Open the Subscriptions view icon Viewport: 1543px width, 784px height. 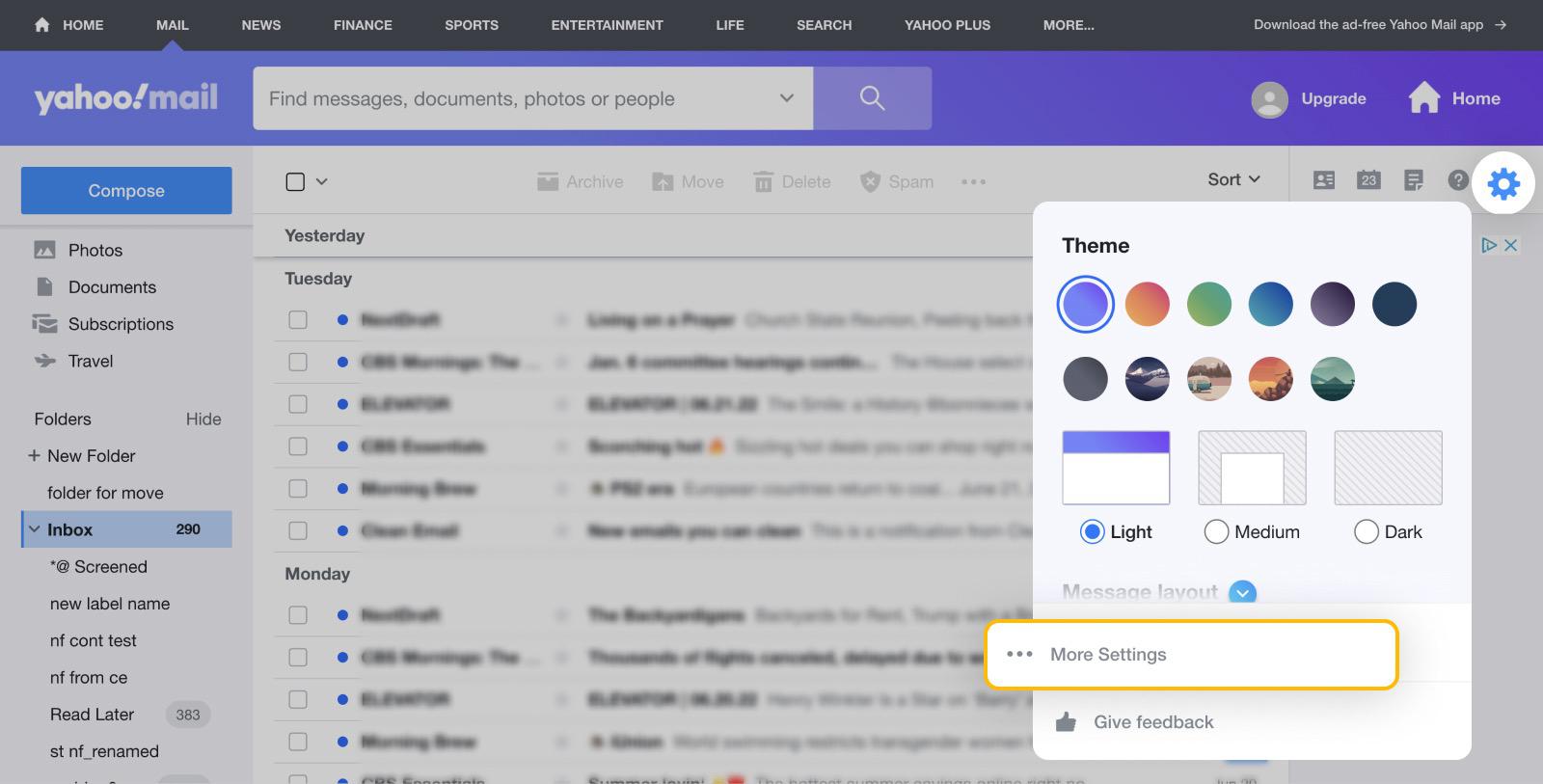point(44,324)
